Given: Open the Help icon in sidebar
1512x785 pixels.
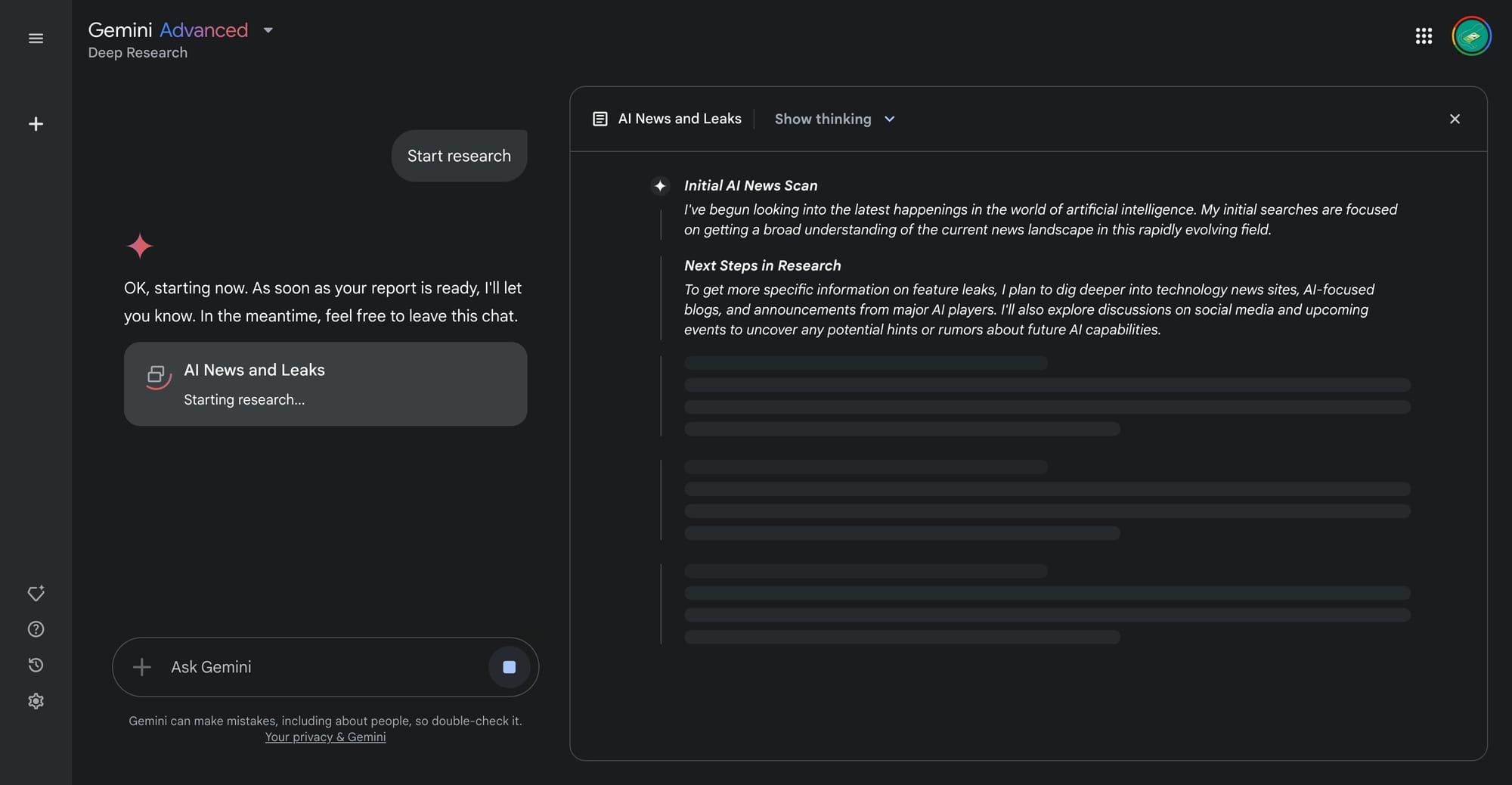Looking at the screenshot, I should (36, 629).
